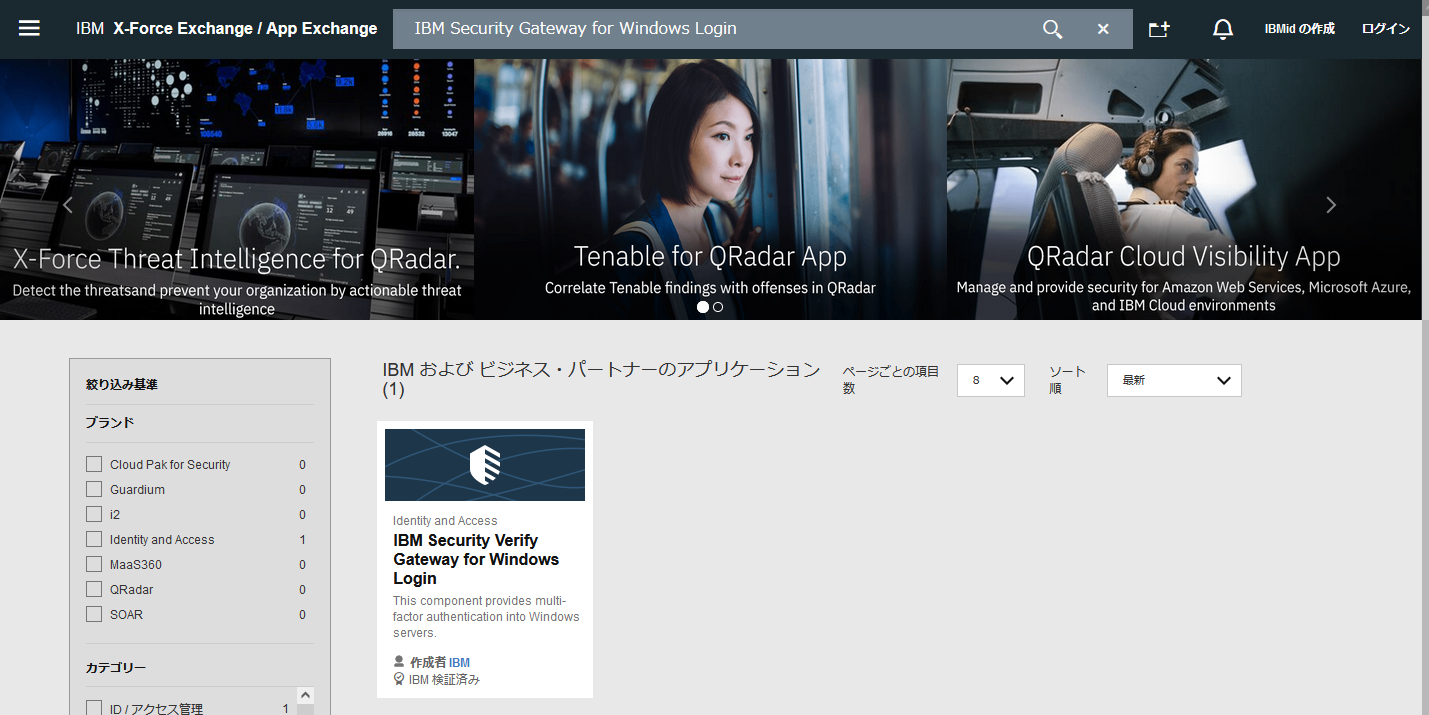The height and width of the screenshot is (715, 1429).
Task: Open the notifications bell
Action: pyautogui.click(x=1222, y=29)
